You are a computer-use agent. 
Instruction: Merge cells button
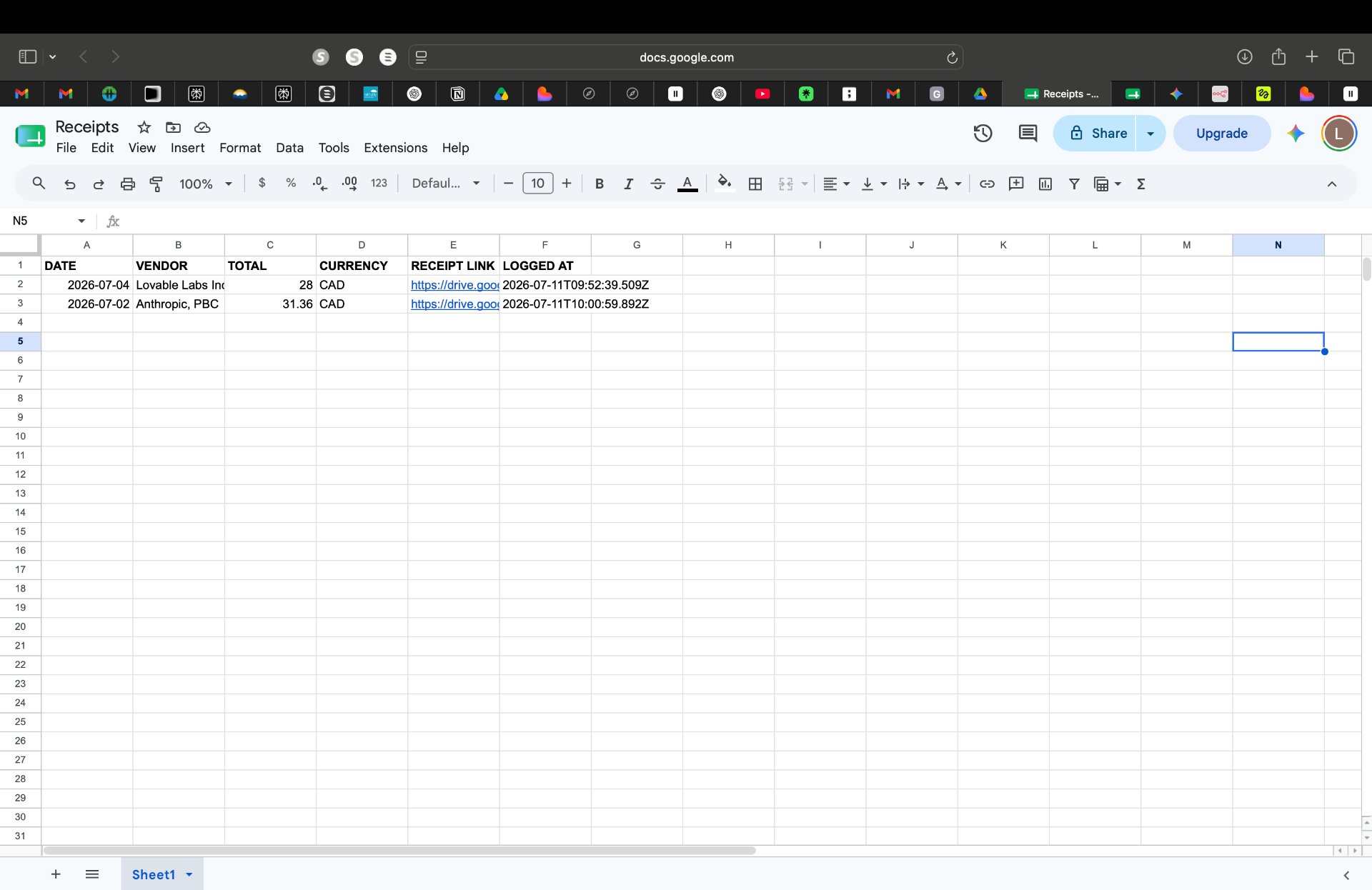pos(785,184)
